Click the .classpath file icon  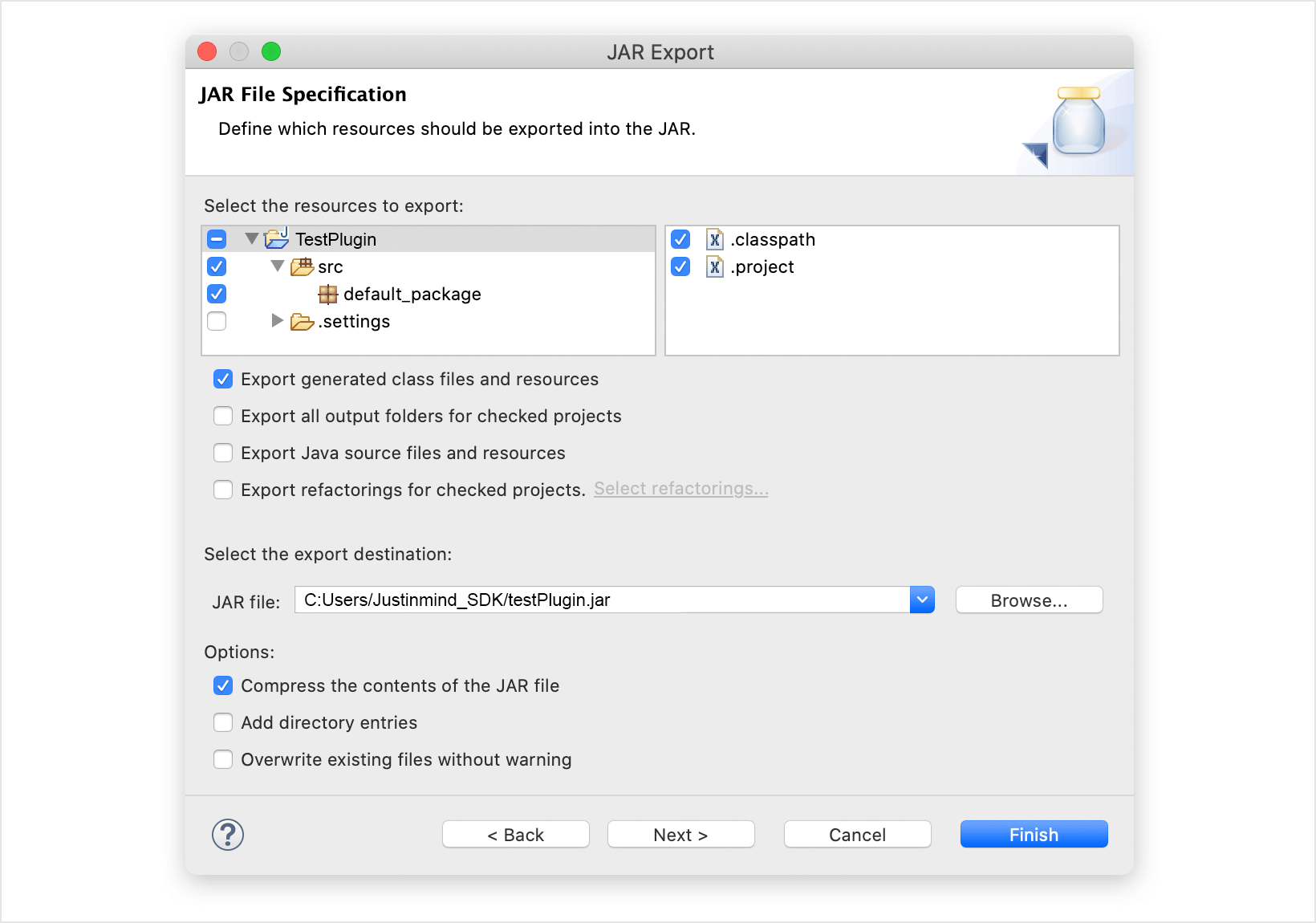point(714,239)
